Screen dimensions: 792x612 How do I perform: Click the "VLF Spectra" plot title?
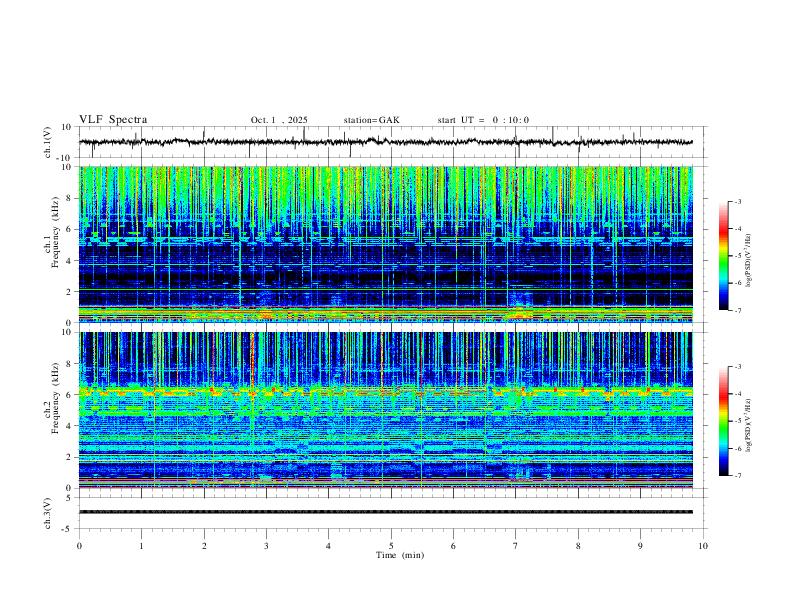113,120
